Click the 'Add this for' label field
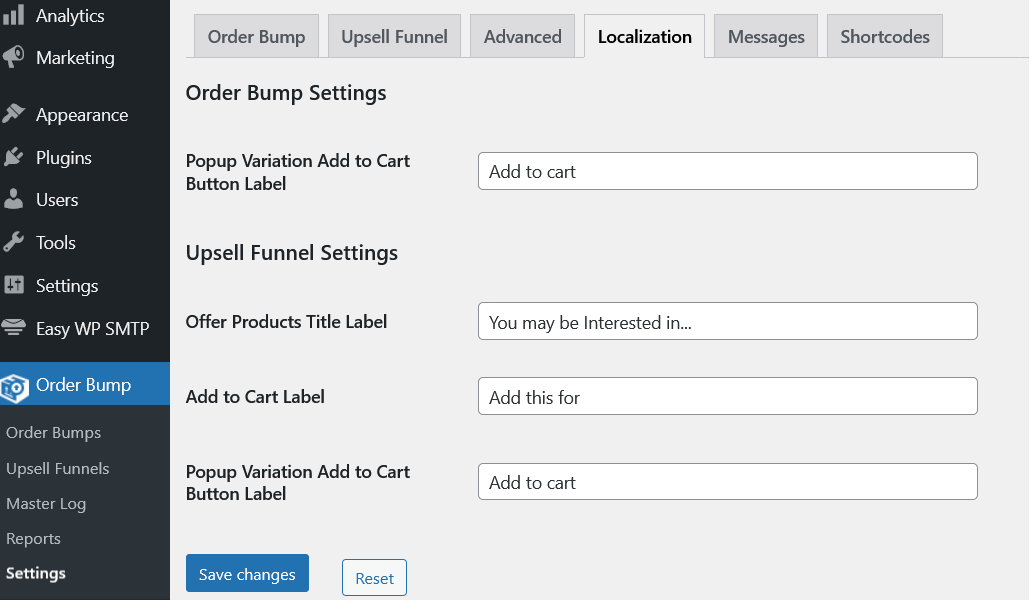The height and width of the screenshot is (600, 1030). (727, 397)
